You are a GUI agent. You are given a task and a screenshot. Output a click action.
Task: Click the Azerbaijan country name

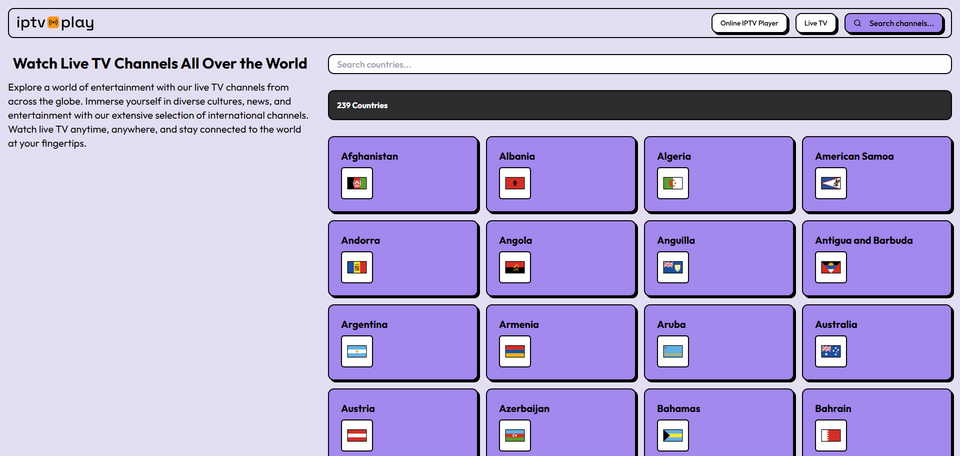[x=524, y=408]
